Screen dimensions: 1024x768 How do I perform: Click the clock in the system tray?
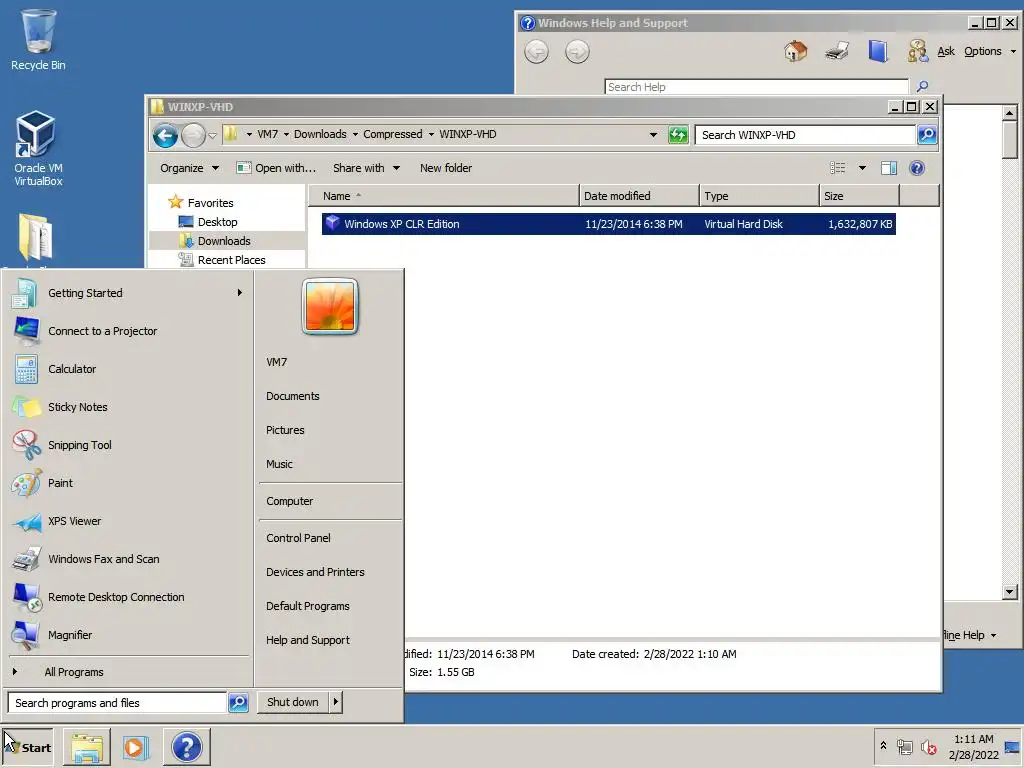pyautogui.click(x=973, y=747)
